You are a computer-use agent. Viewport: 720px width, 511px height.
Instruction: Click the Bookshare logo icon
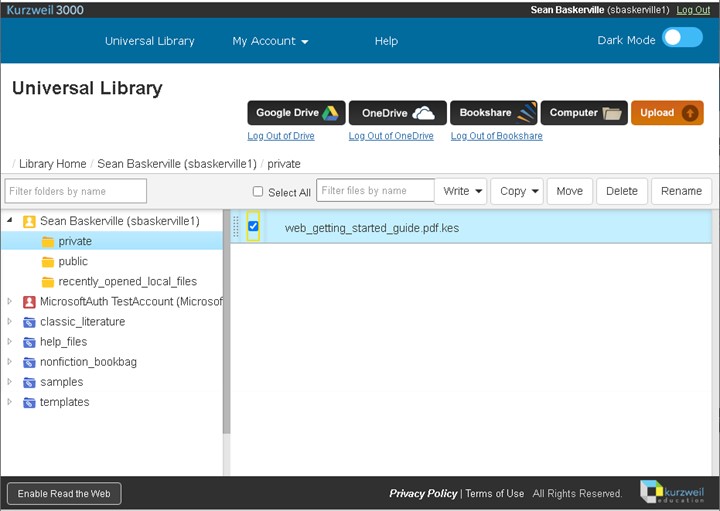pyautogui.click(x=525, y=113)
